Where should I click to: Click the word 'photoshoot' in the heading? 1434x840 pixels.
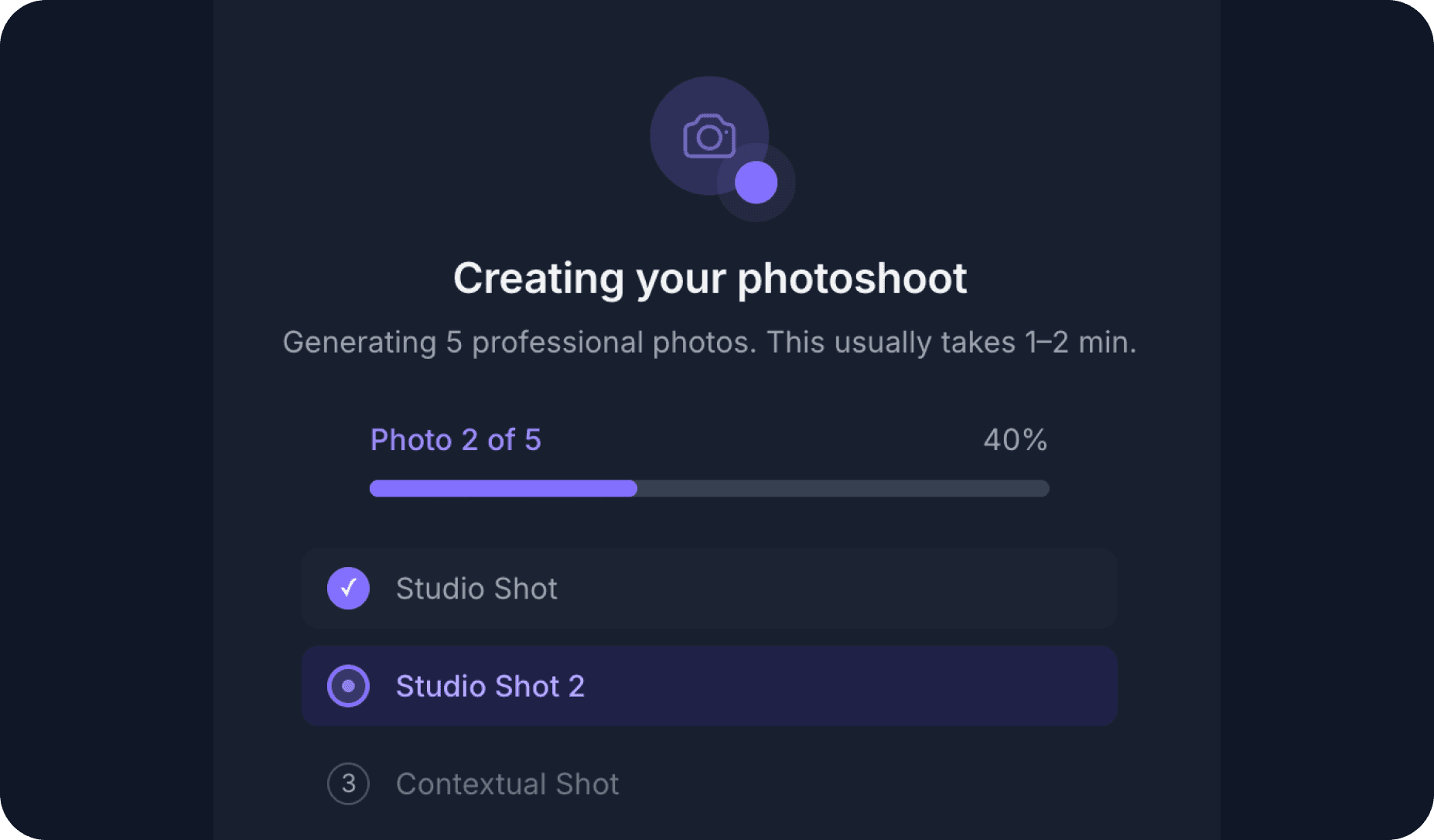click(x=852, y=278)
